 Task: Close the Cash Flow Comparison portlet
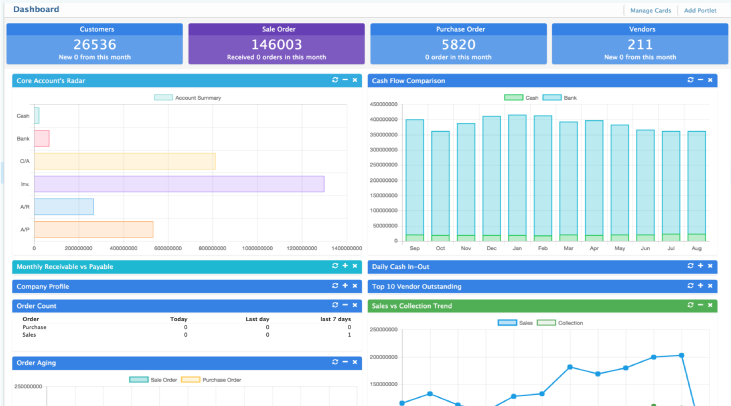[710, 80]
